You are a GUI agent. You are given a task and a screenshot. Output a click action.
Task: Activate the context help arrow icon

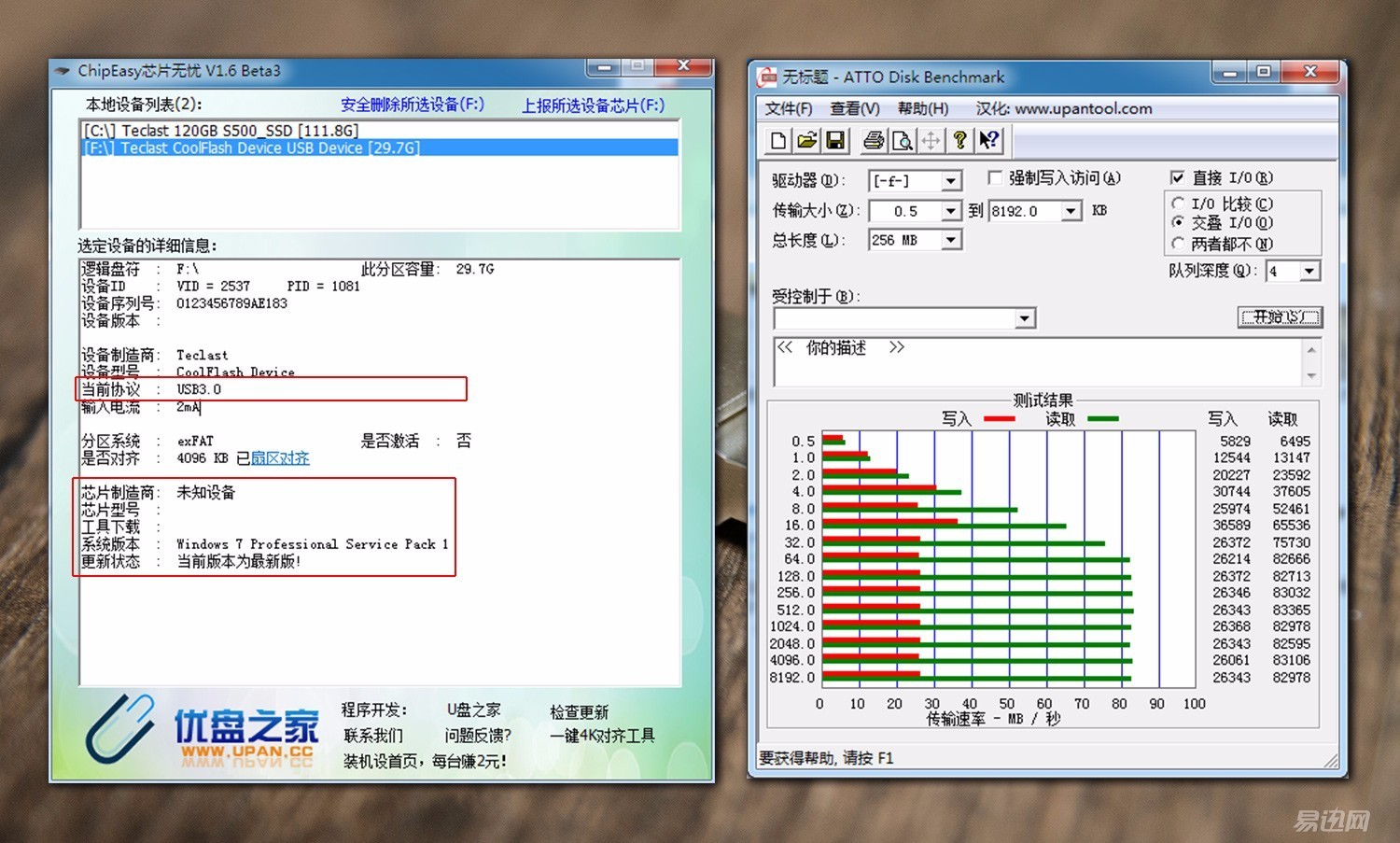tap(988, 139)
